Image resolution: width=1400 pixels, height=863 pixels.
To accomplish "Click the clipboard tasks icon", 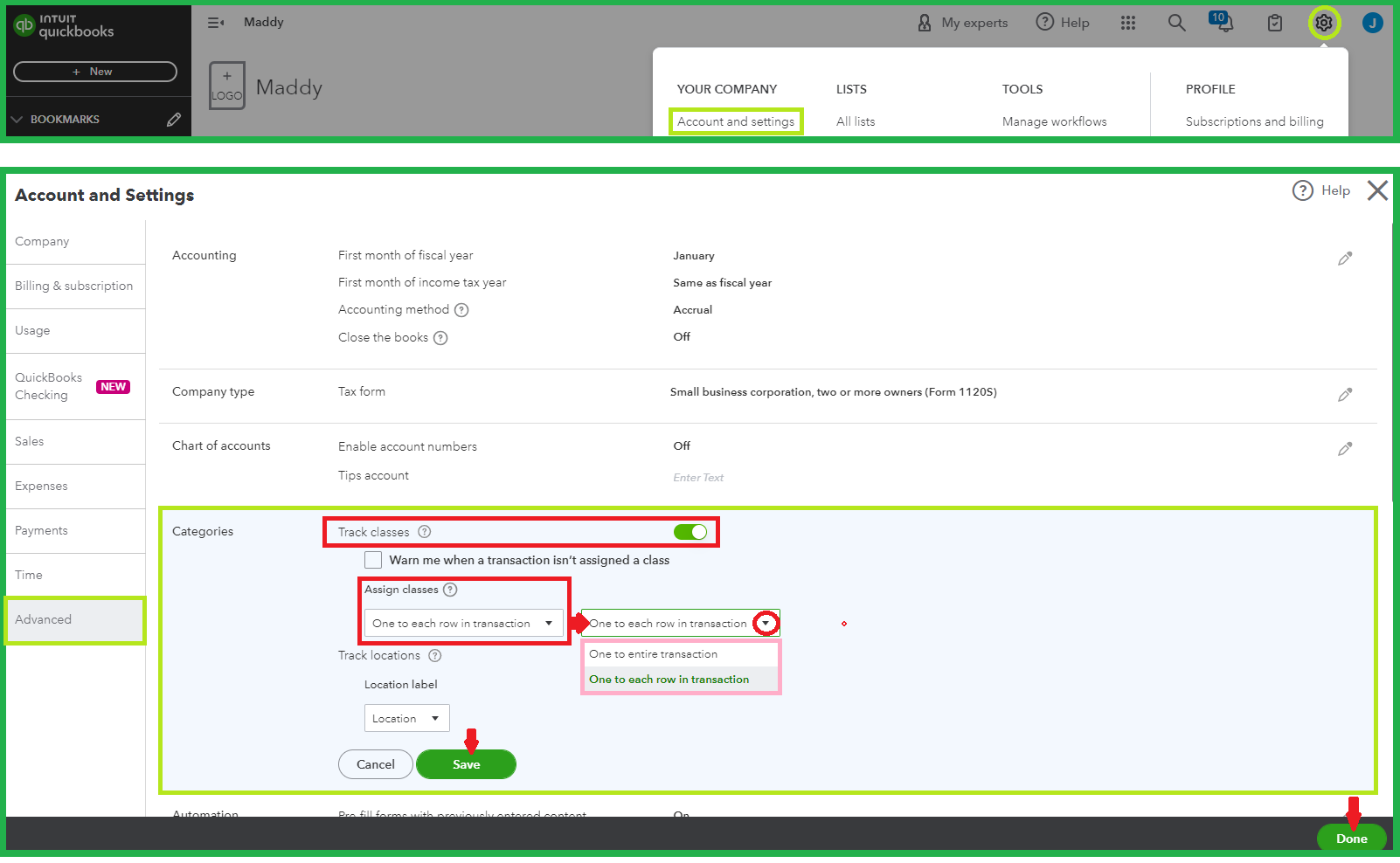I will tap(1273, 23).
